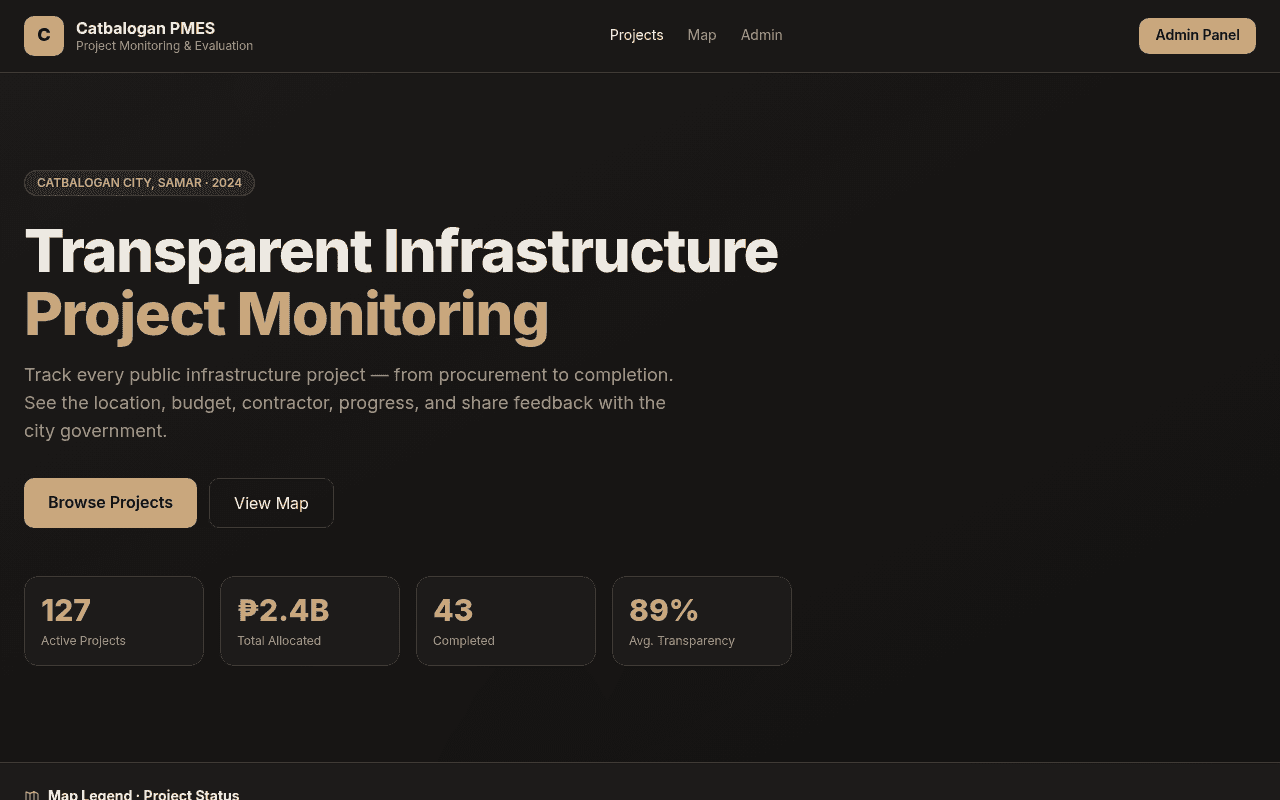The width and height of the screenshot is (1280, 800).
Task: Open the Projects nav item
Action: [636, 35]
